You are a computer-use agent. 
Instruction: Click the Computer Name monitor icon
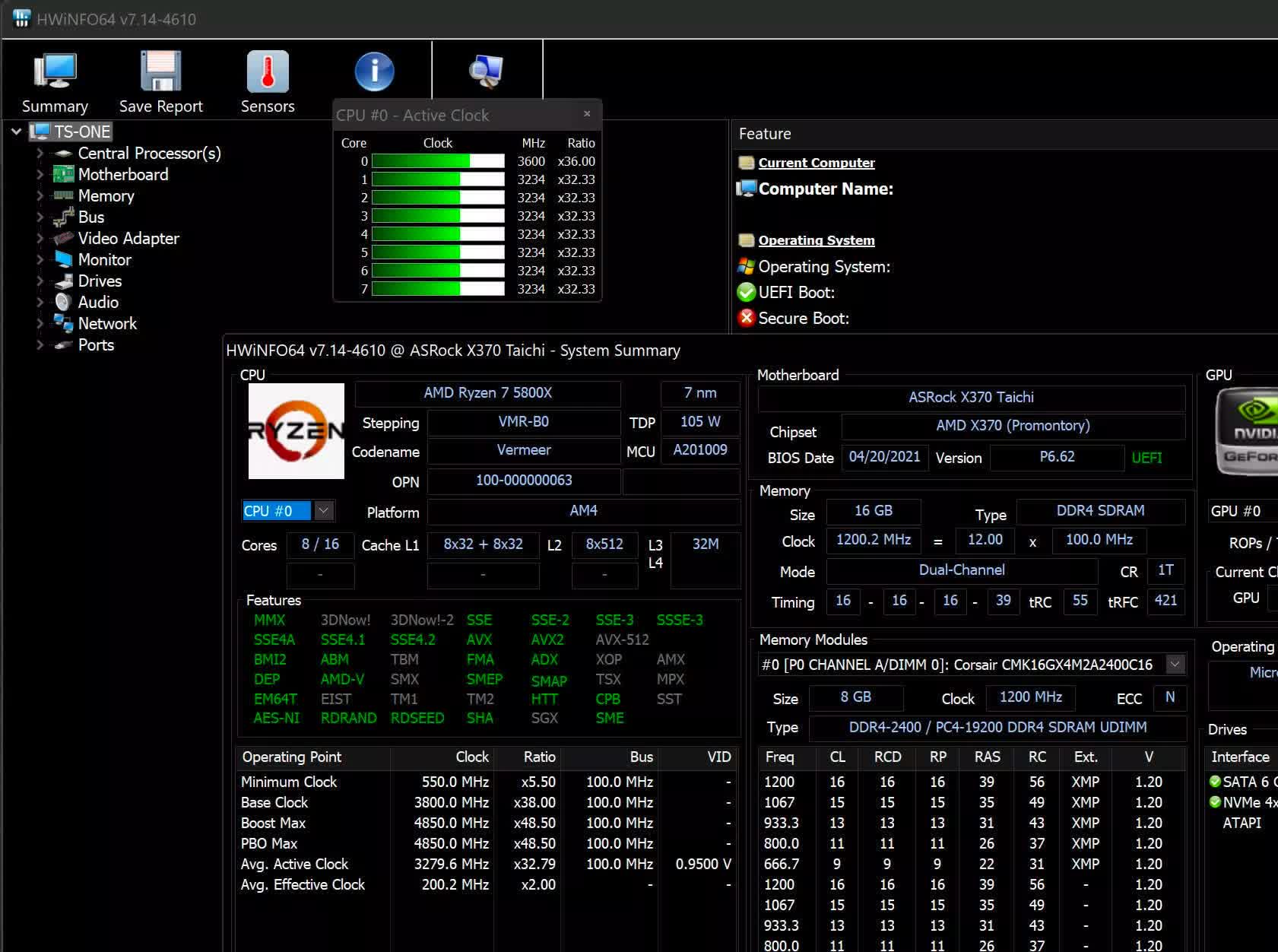point(747,188)
